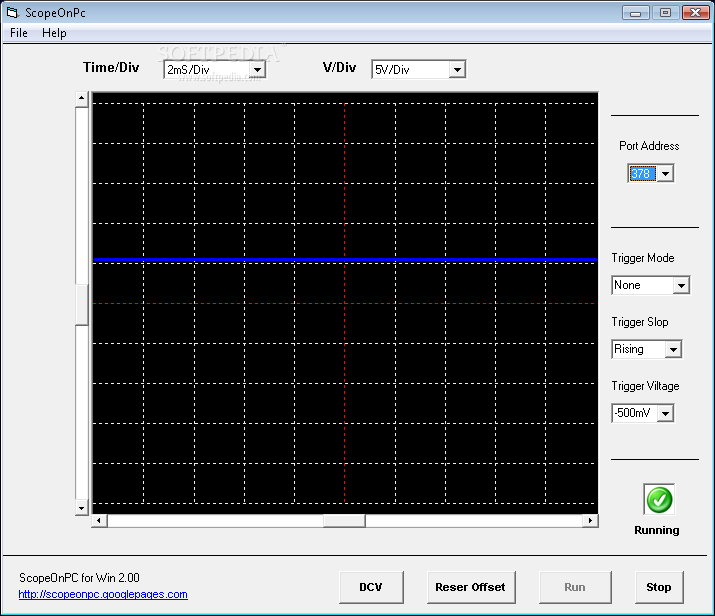Click the Run button
This screenshot has height=616, width=715.
point(575,587)
